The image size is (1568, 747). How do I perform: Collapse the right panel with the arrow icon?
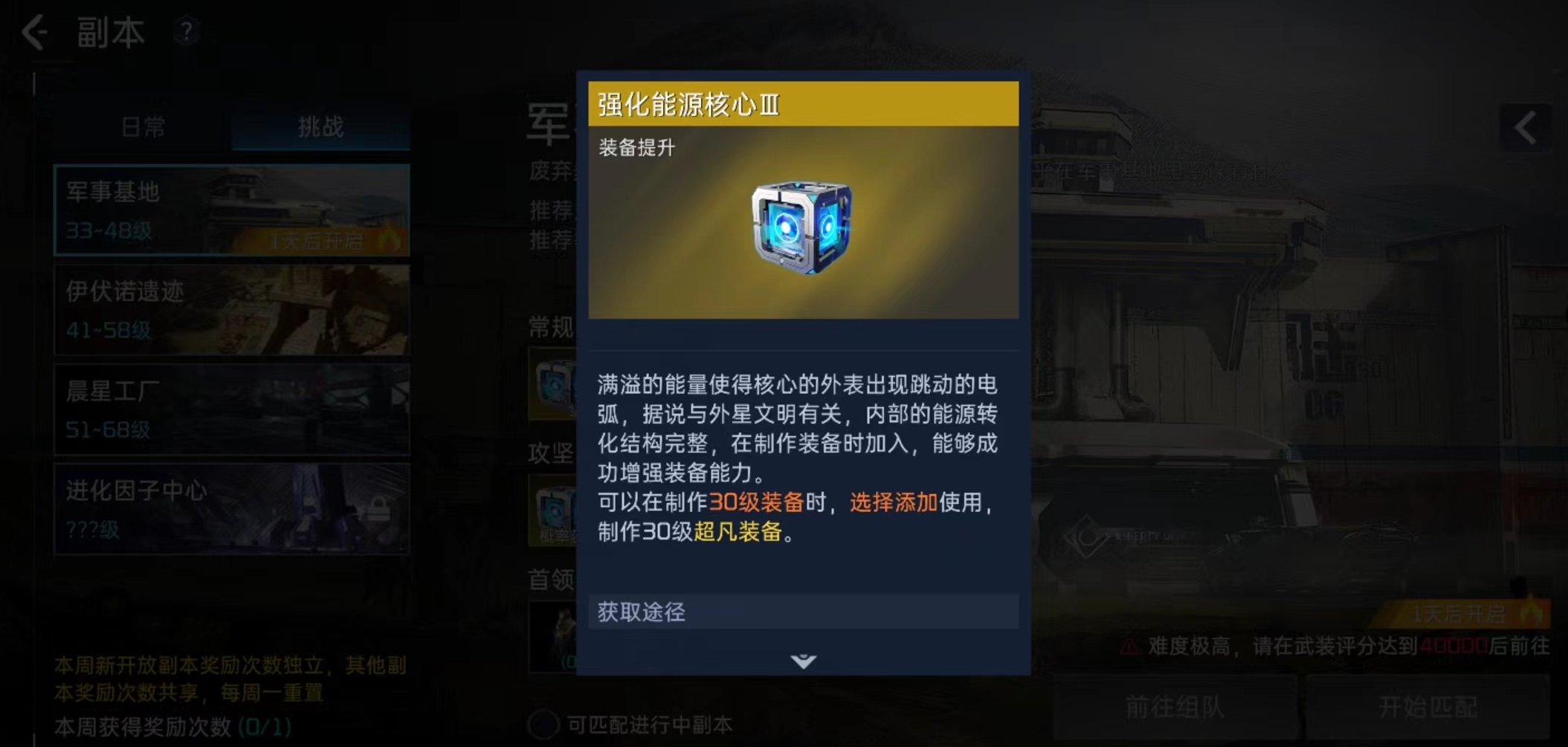(1526, 128)
